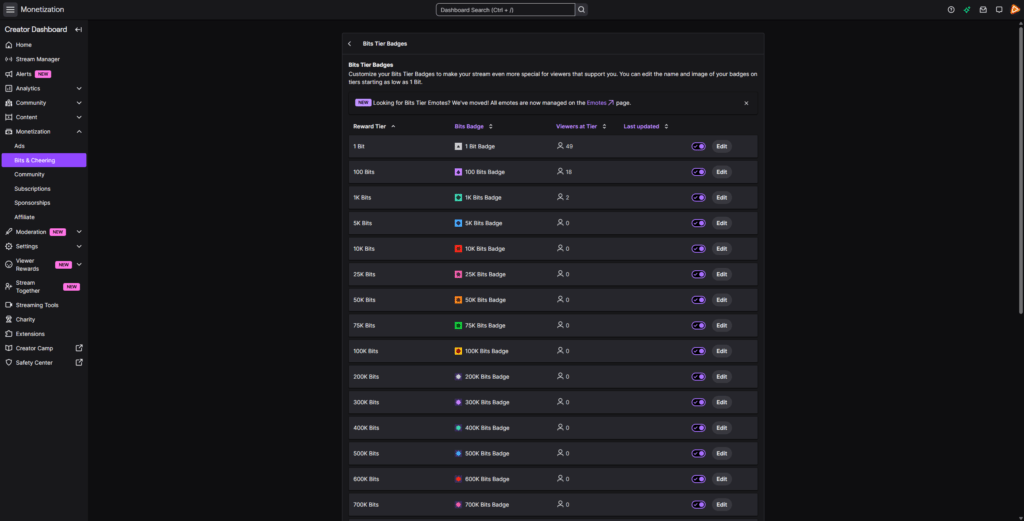Expand the Analytics sidebar section
The image size is (1024, 521).
(x=79, y=88)
